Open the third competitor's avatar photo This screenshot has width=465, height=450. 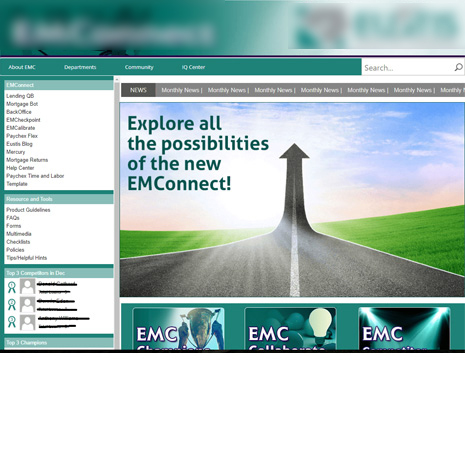[x=27, y=322]
